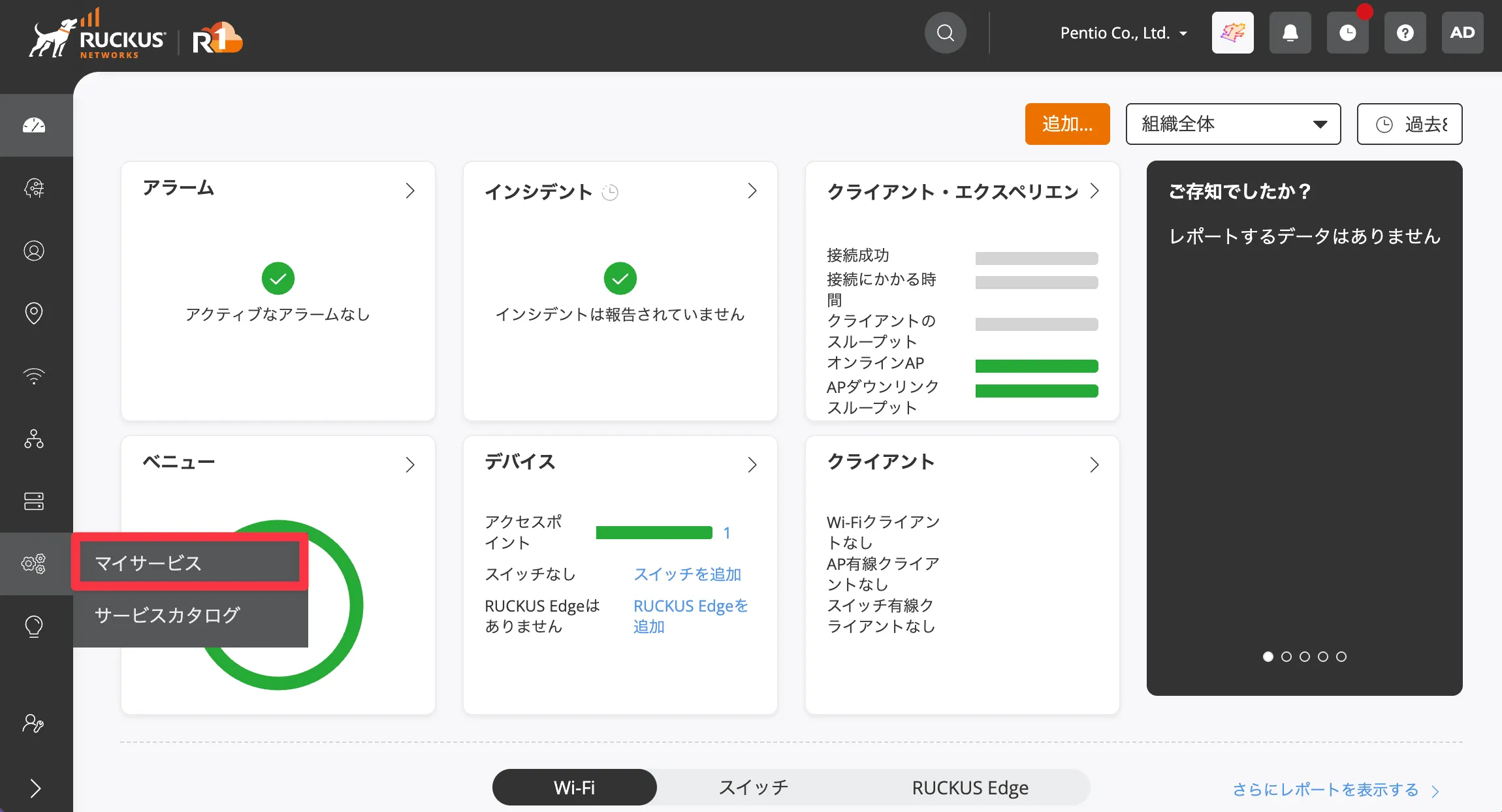
Task: Open the notifications bell icon
Action: click(1290, 33)
